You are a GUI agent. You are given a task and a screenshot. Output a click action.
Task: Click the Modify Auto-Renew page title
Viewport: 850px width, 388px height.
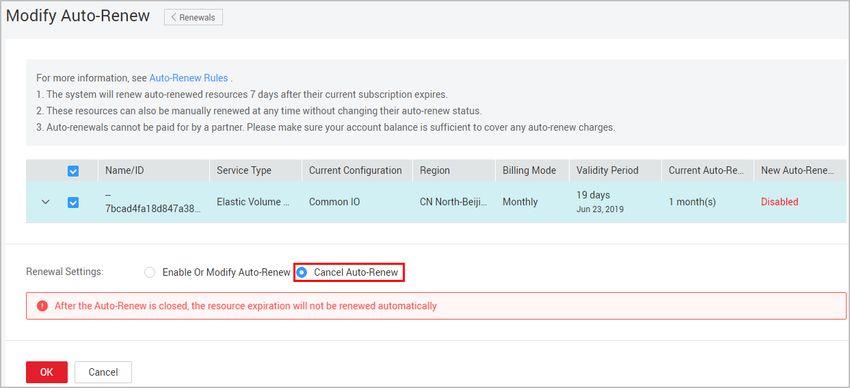(x=78, y=16)
